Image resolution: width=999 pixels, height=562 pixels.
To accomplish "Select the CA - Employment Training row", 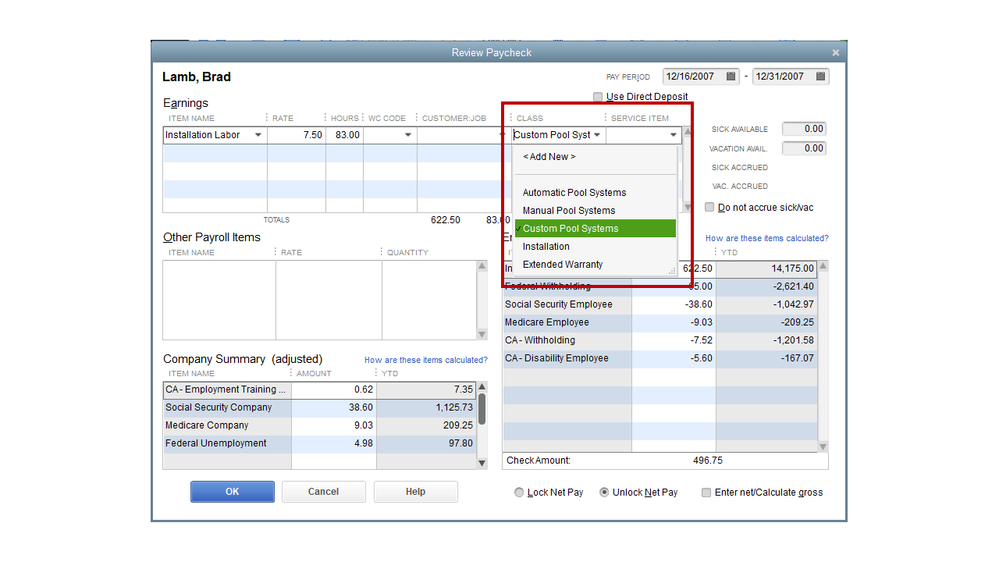I will tap(320, 389).
